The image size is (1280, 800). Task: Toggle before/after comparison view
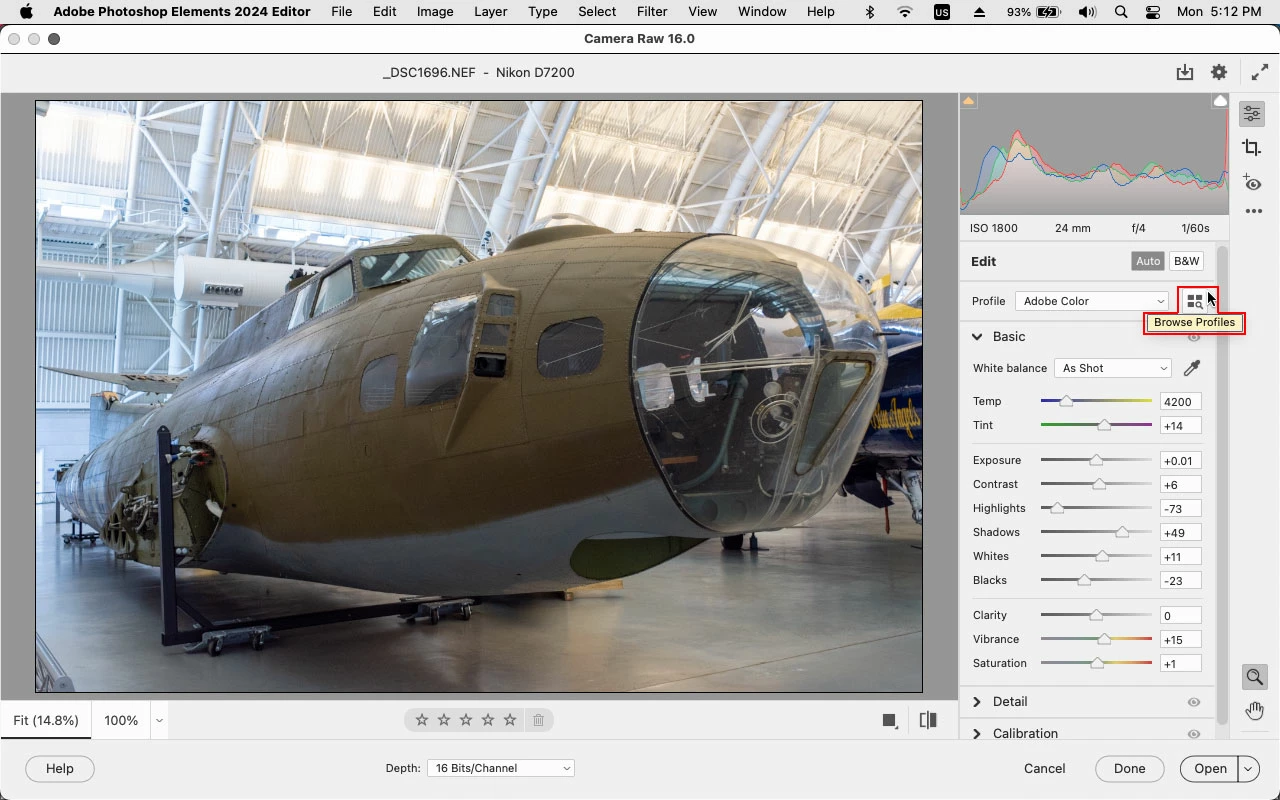(928, 720)
